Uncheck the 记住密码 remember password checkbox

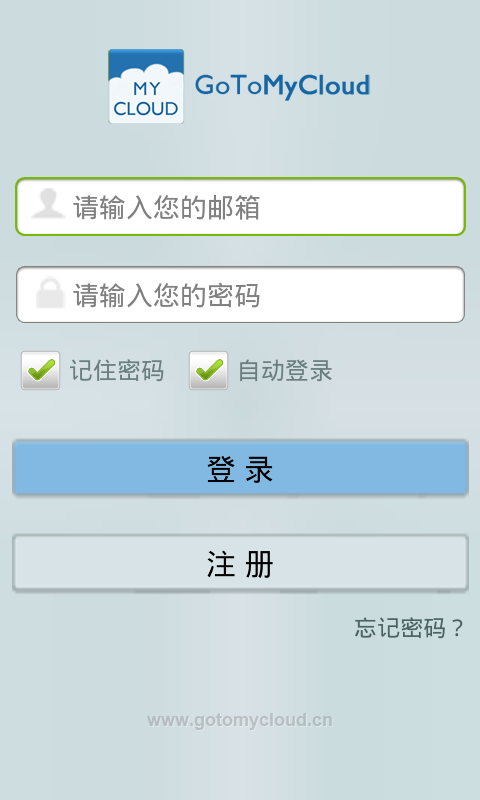(x=40, y=370)
